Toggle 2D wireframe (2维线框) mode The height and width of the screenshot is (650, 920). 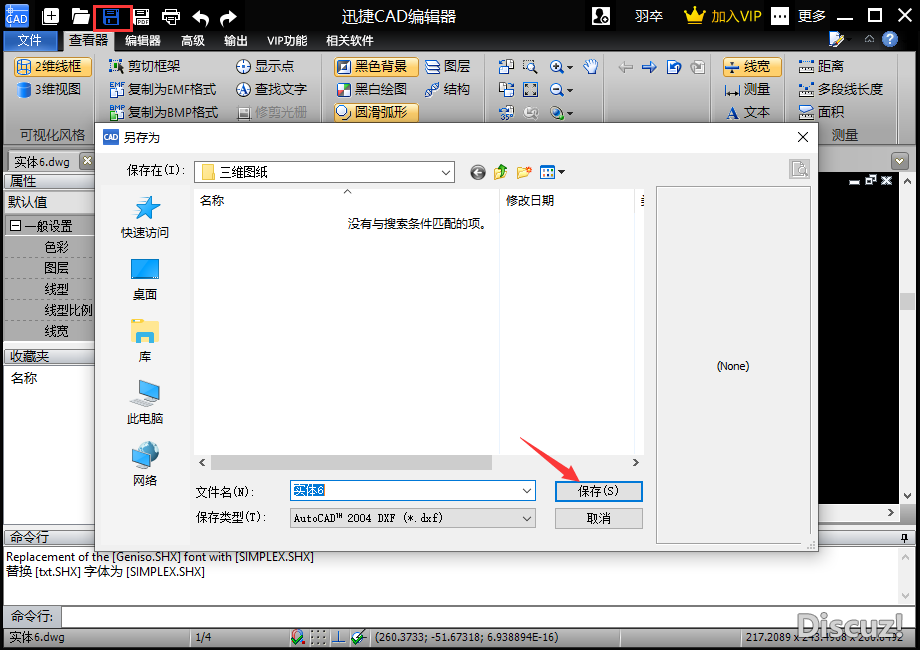pyautogui.click(x=52, y=67)
